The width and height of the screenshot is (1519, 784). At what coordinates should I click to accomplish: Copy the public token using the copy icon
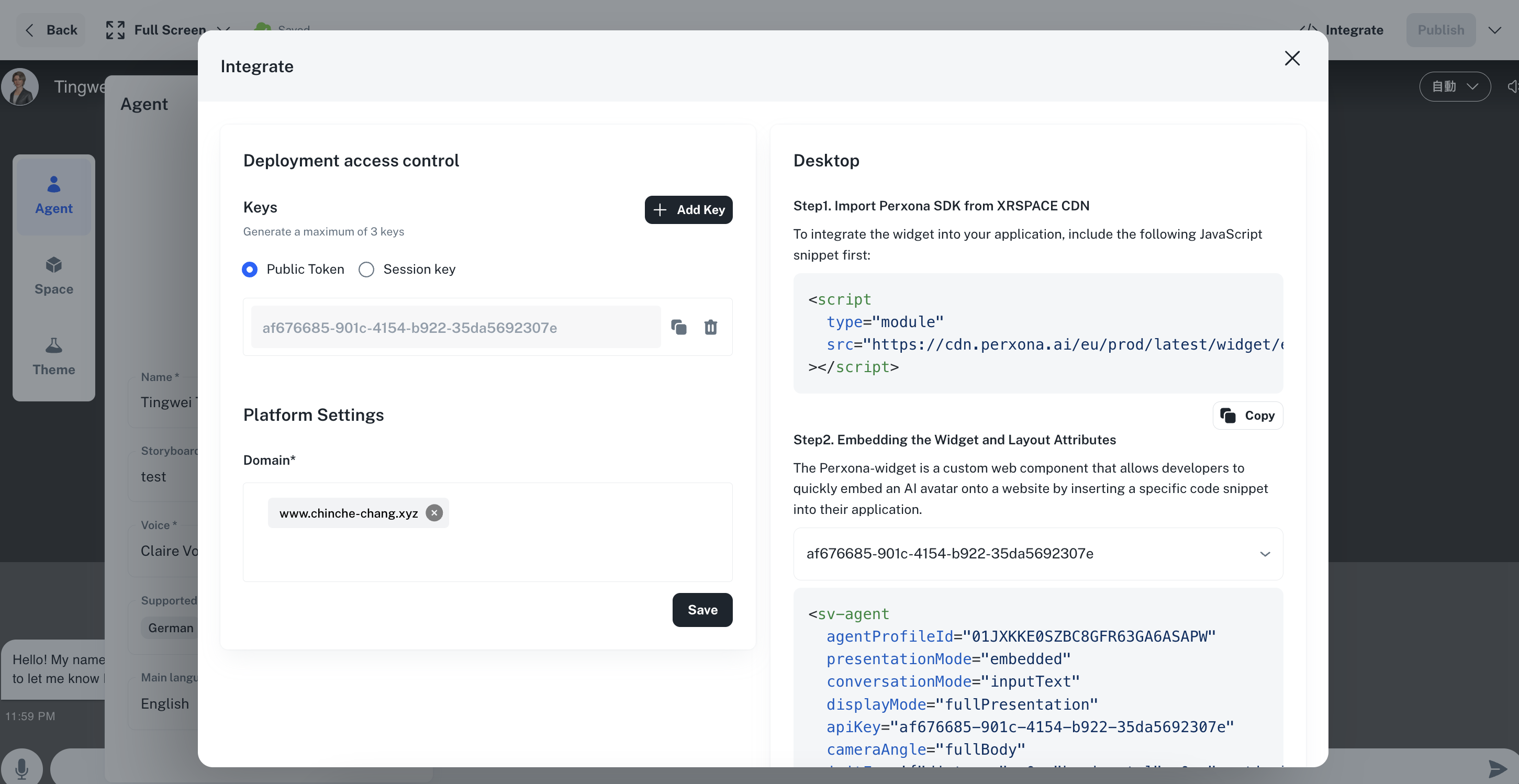[x=679, y=327]
